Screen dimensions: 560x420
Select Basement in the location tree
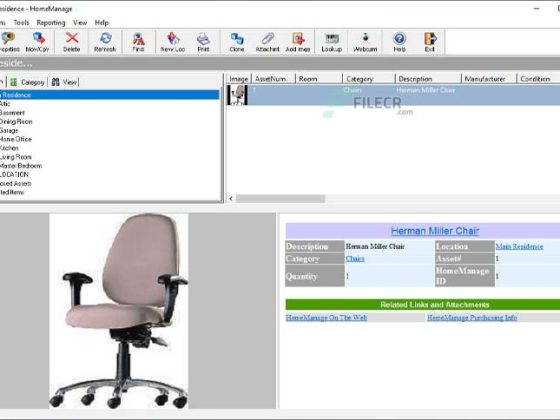(12, 113)
